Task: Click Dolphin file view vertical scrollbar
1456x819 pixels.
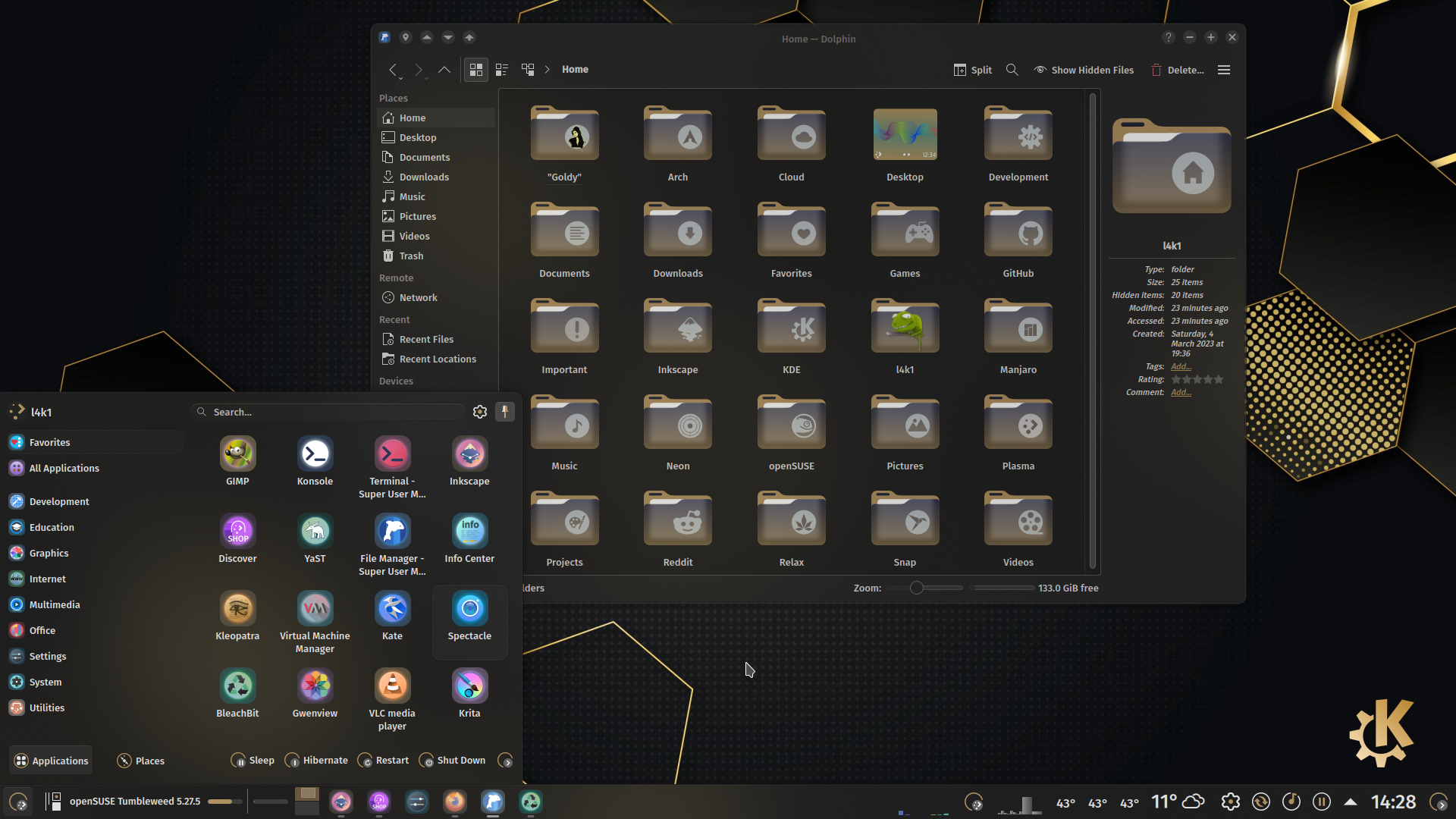Action: pos(1093,331)
